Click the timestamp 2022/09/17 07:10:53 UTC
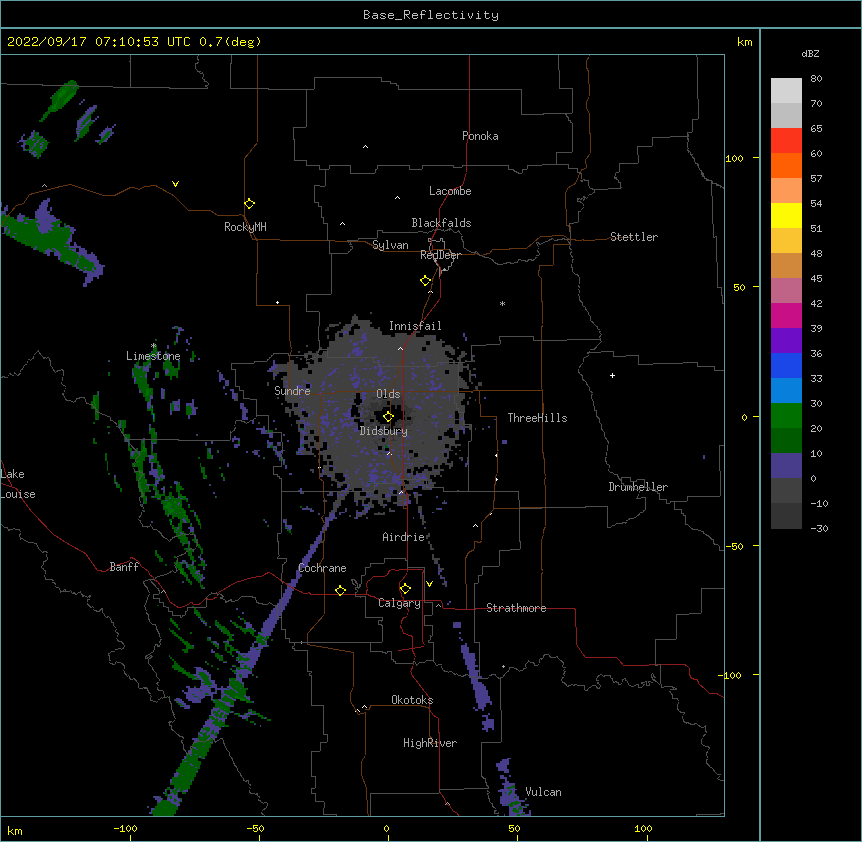862x842 pixels. (99, 42)
